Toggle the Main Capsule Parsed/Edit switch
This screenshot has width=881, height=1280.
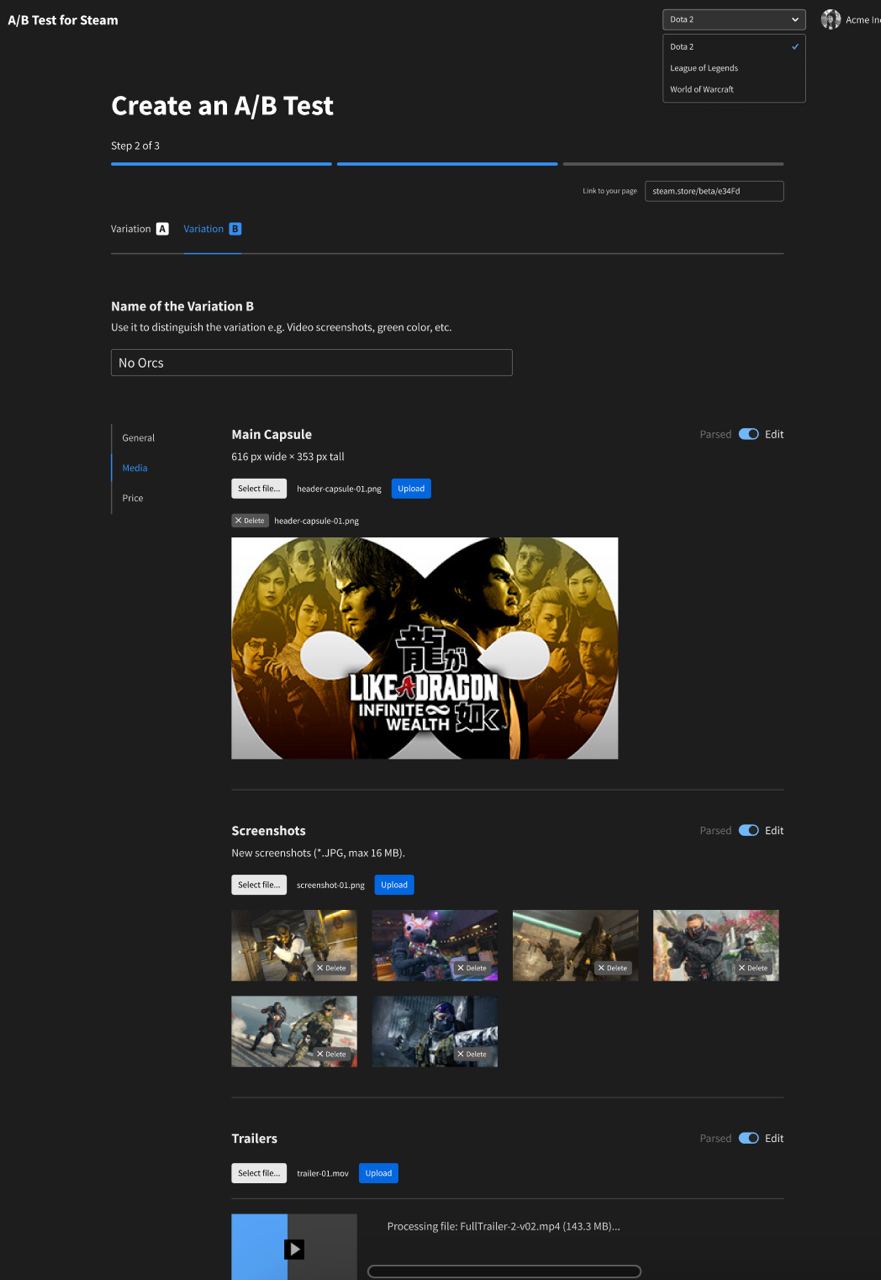[x=749, y=434]
